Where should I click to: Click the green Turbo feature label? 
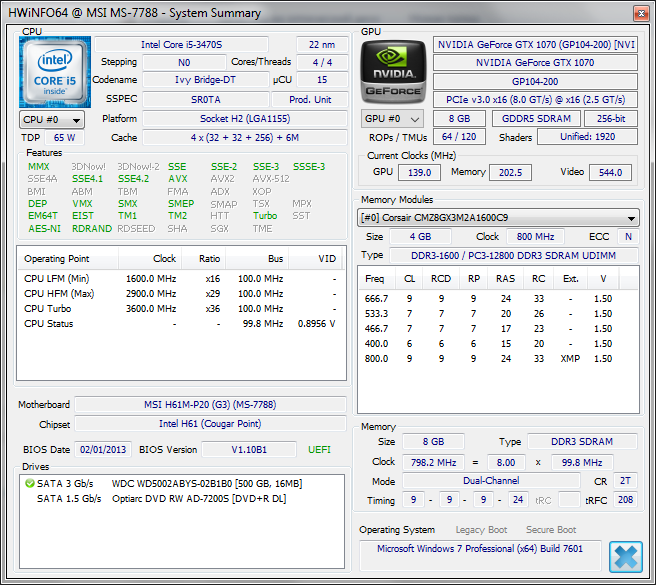tap(265, 216)
